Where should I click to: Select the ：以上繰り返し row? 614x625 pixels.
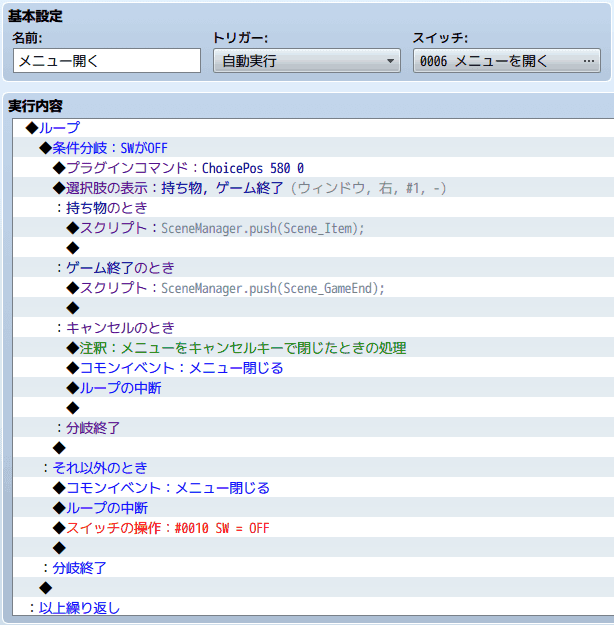click(313, 608)
